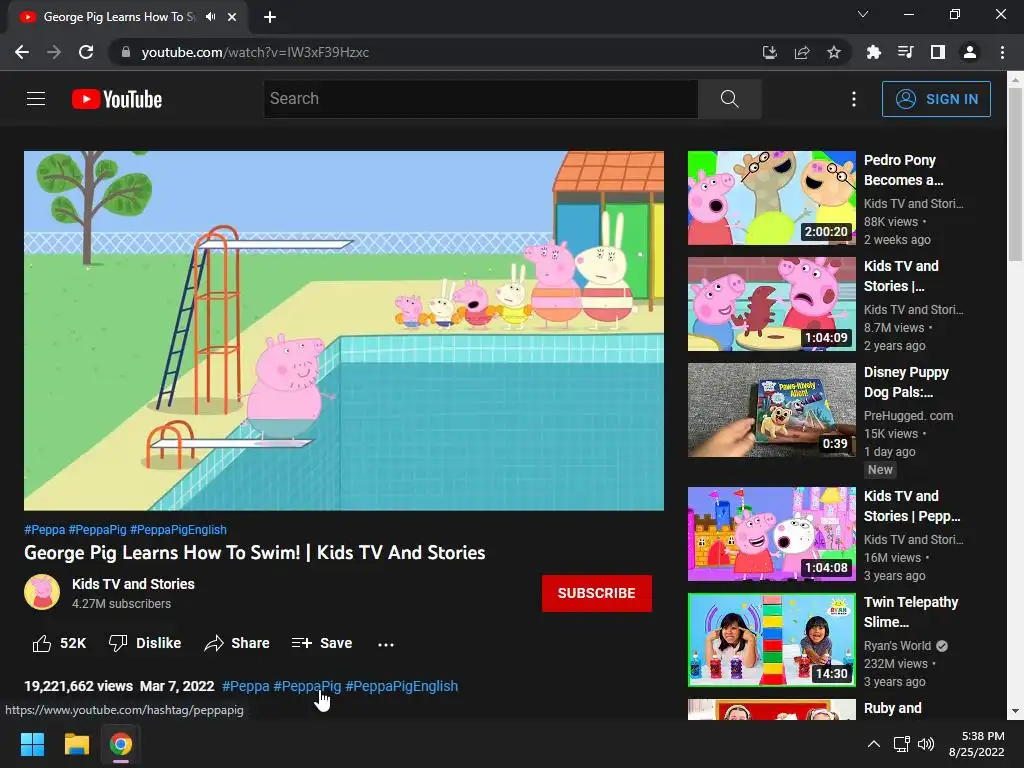Open Chrome profile icon
This screenshot has height=768, width=1024.
(x=970, y=52)
